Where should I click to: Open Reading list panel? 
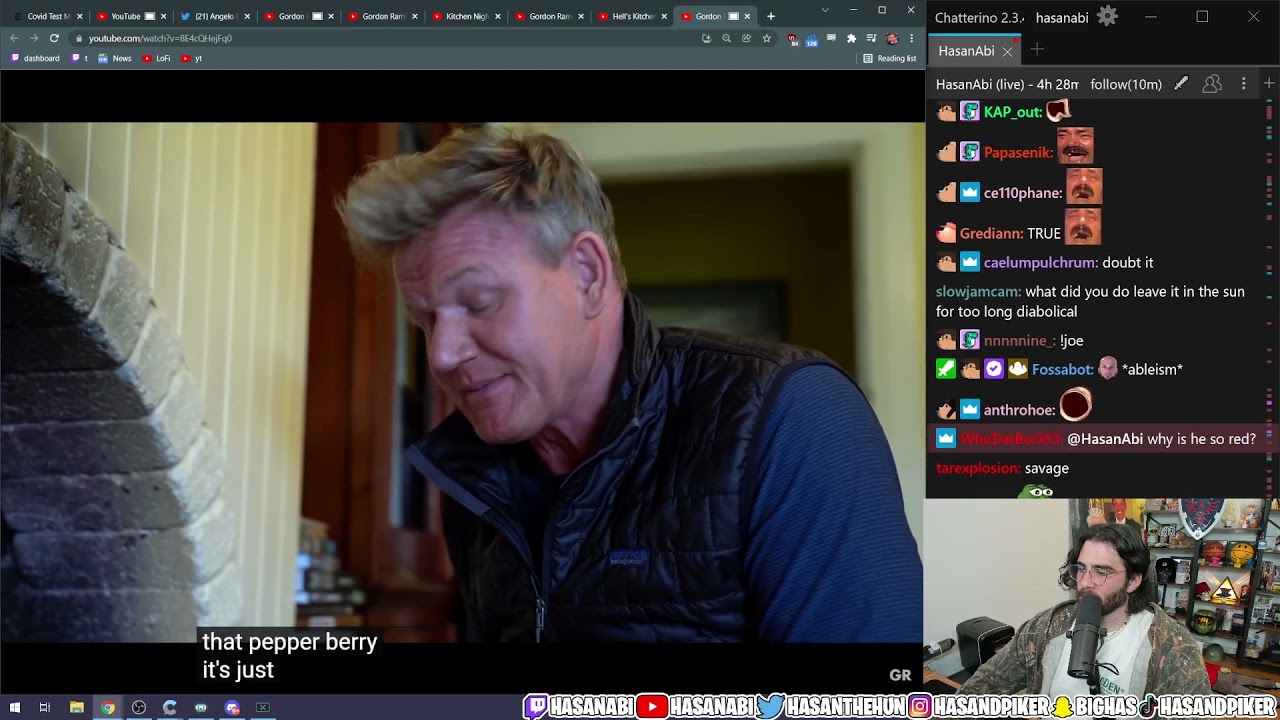coord(890,58)
